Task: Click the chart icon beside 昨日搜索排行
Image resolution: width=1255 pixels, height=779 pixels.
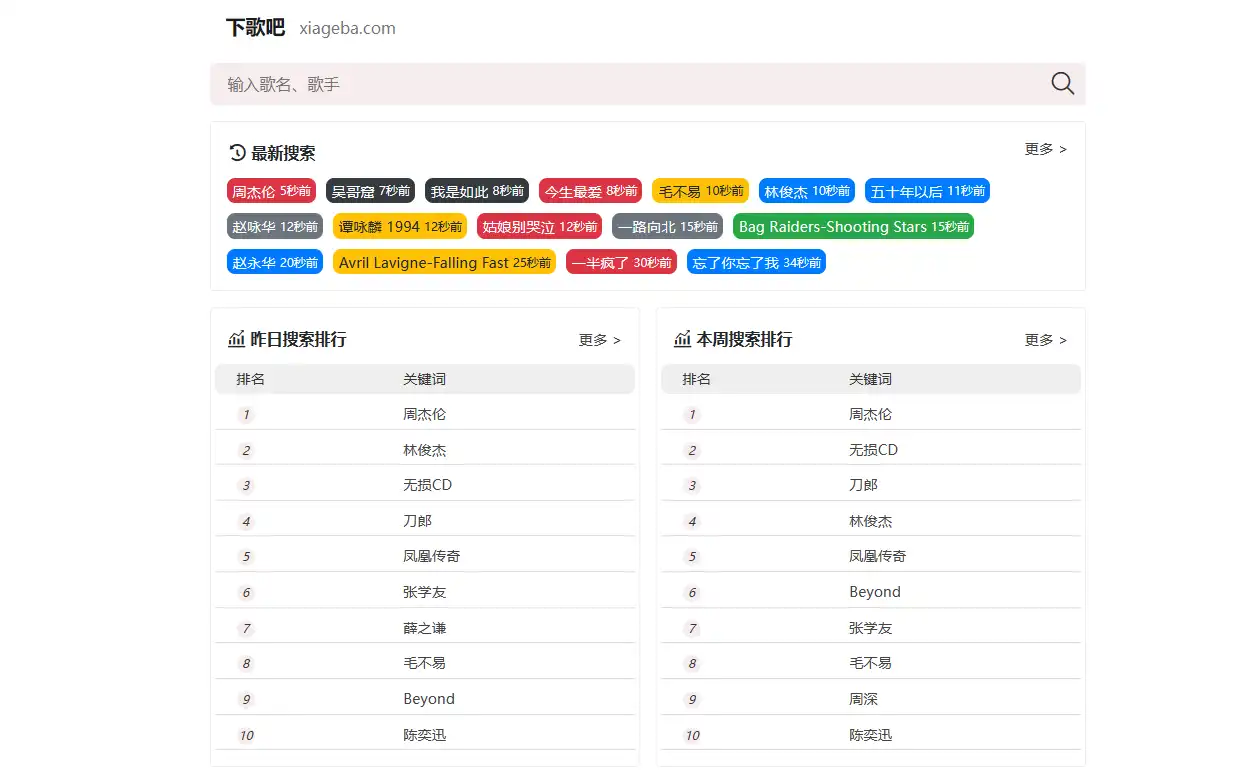Action: (237, 339)
